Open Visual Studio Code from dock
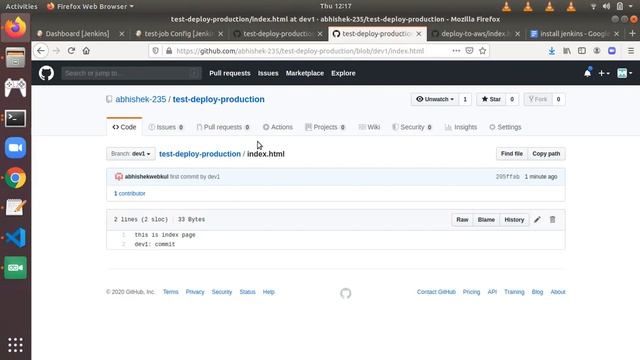The width and height of the screenshot is (640, 360). (x=16, y=238)
